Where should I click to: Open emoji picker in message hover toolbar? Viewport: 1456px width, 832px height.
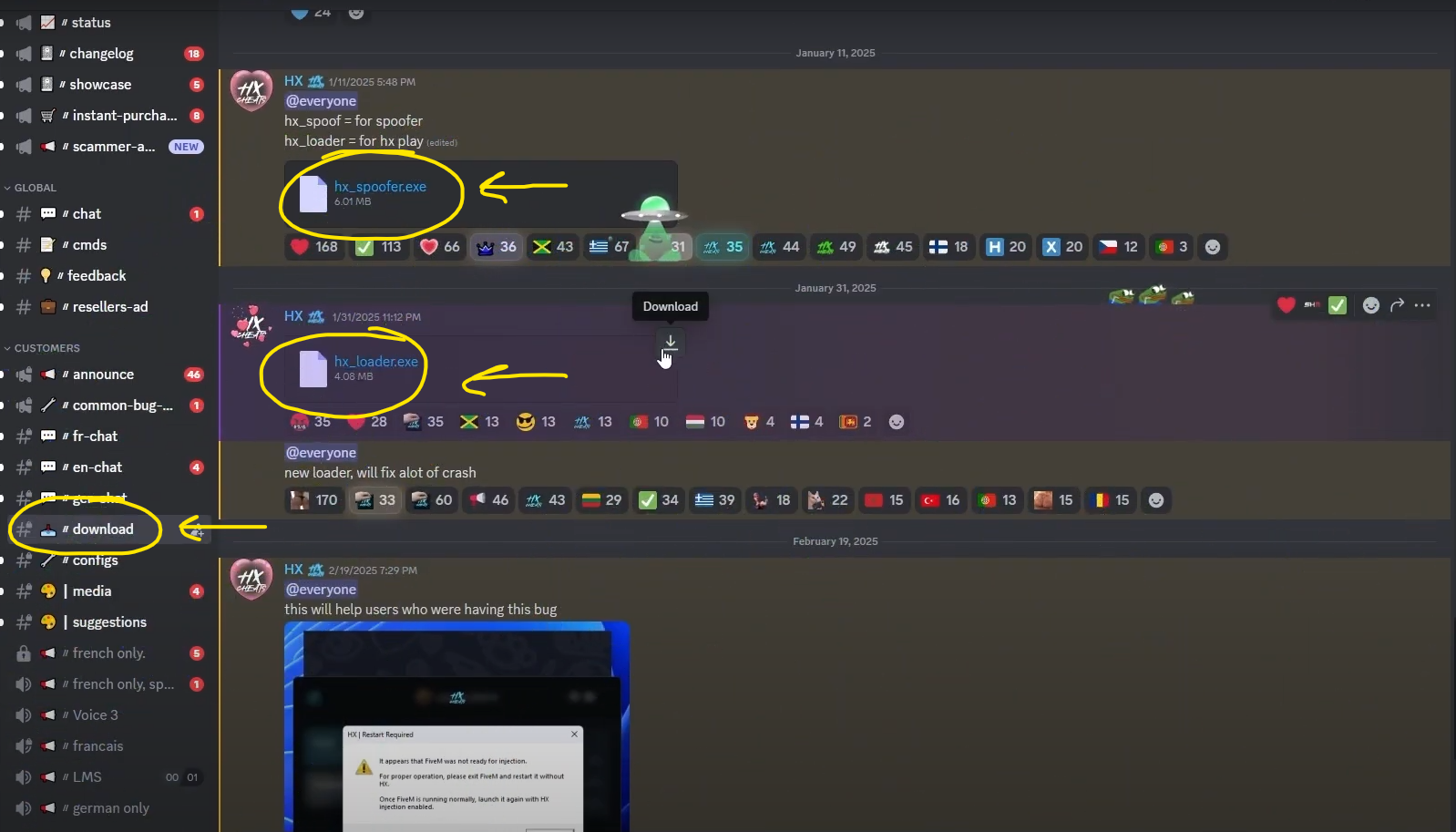click(1370, 305)
